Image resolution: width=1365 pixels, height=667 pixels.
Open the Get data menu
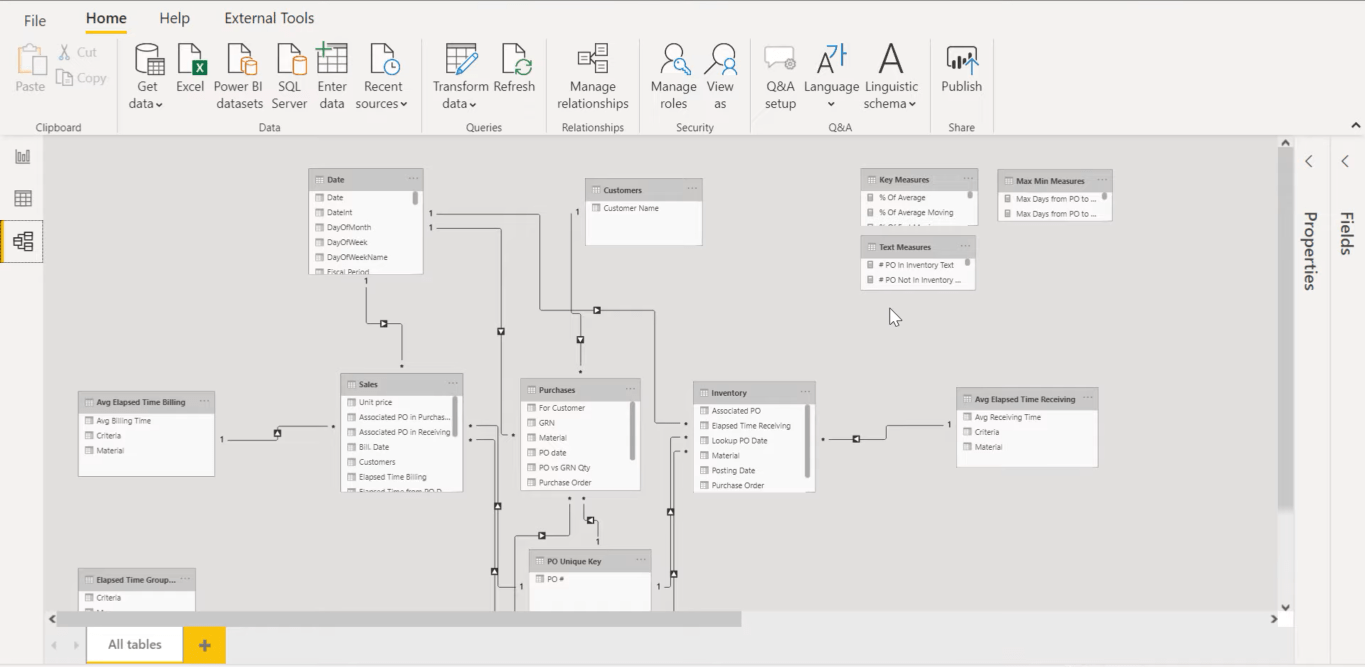pyautogui.click(x=149, y=77)
